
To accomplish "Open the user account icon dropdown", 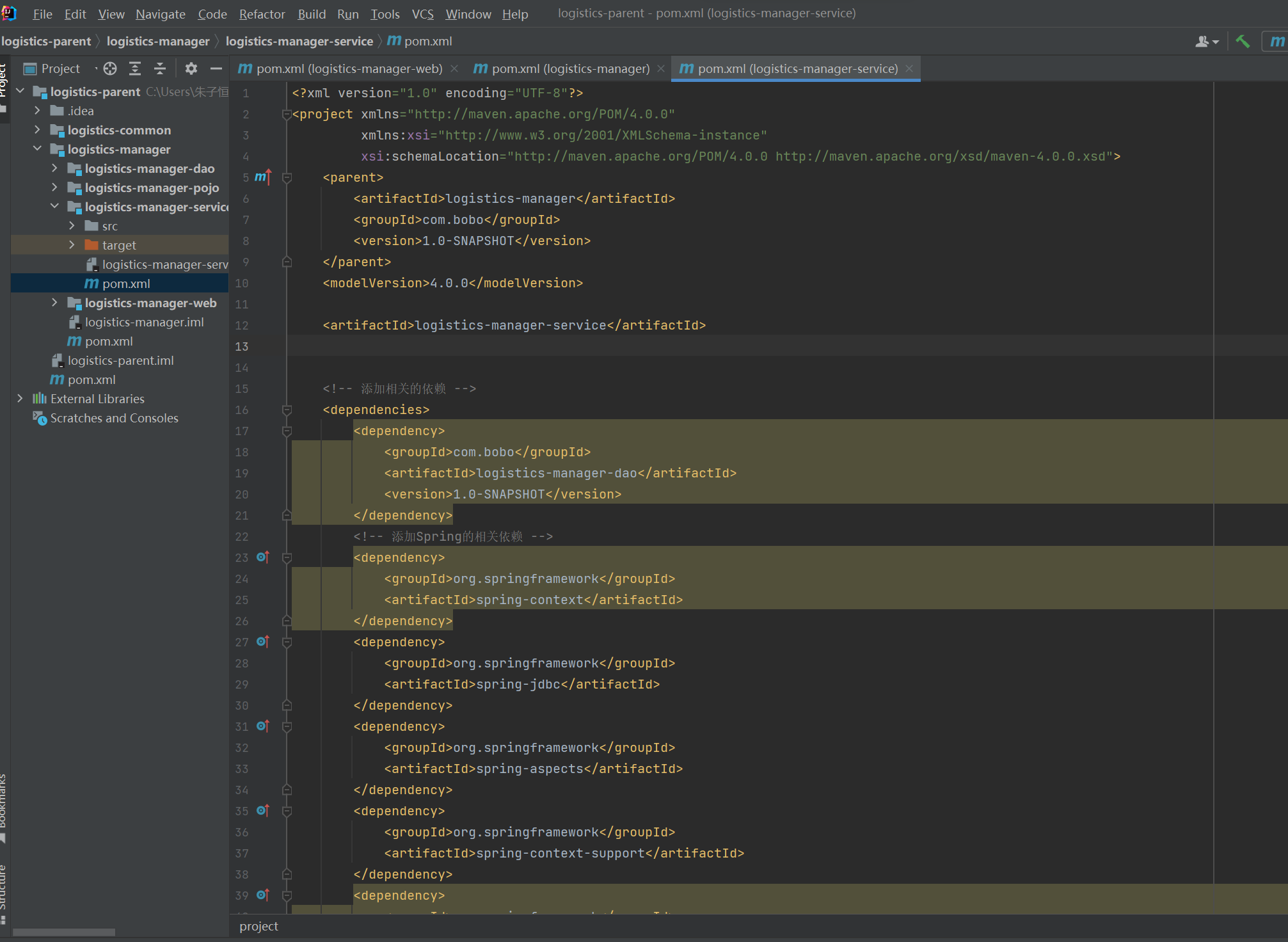I will (1206, 42).
